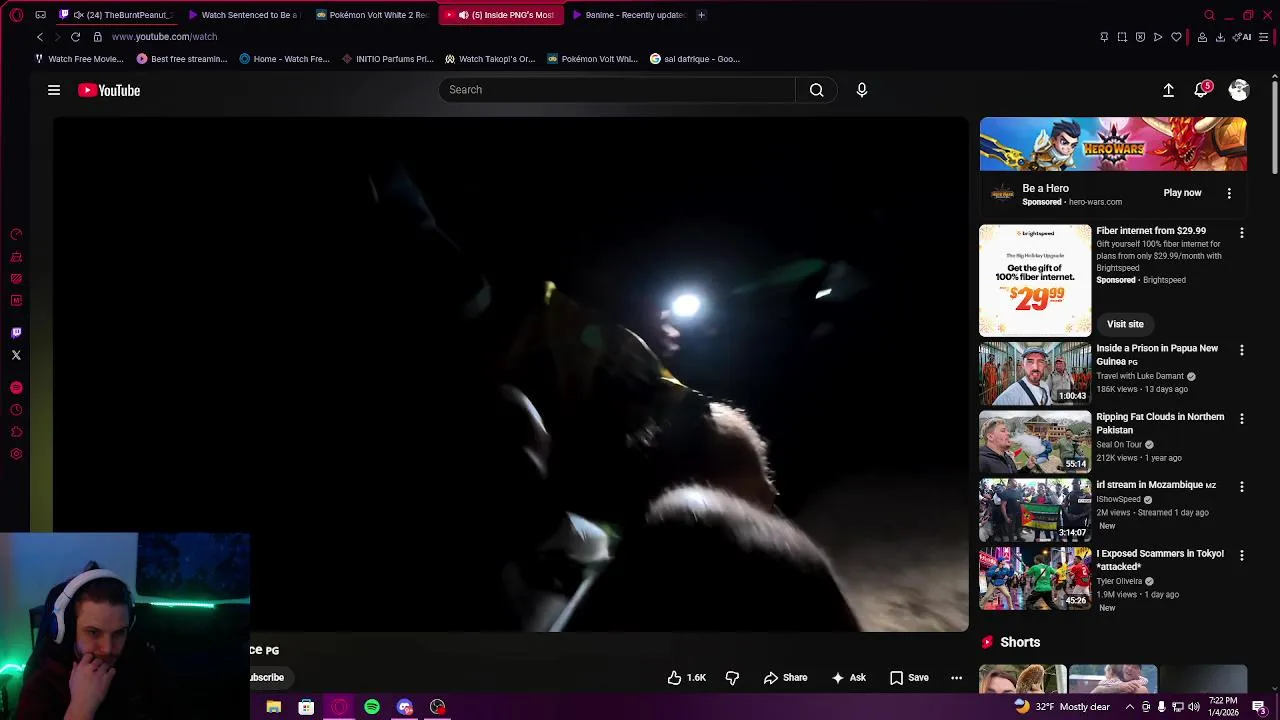This screenshot has height=720, width=1280.
Task: Open the sal dafrique Google bookmark
Action: click(695, 59)
